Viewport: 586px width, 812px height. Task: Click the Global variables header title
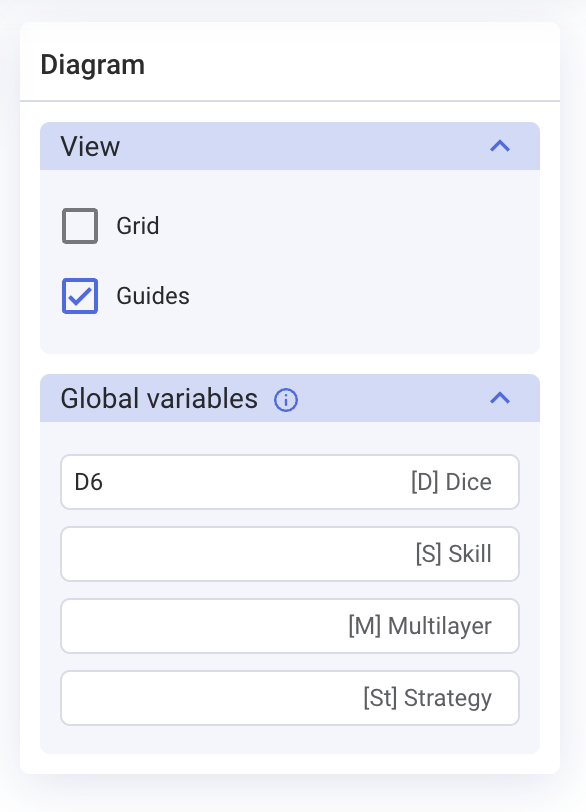click(159, 398)
